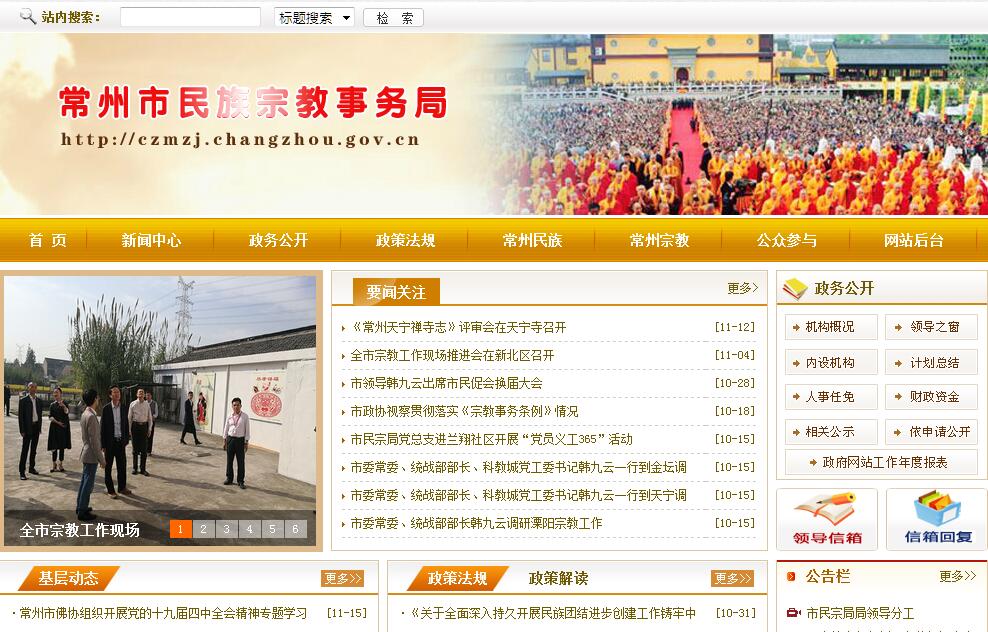Click the 全市宗教工作现场 carousel photo
Screen dimensions: 988x632
click(x=160, y=400)
